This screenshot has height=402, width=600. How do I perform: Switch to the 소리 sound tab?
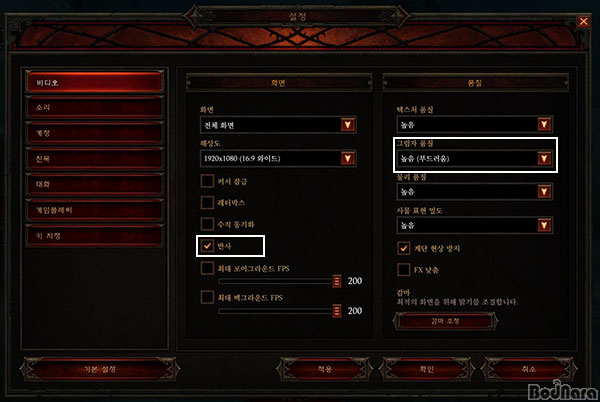point(95,107)
